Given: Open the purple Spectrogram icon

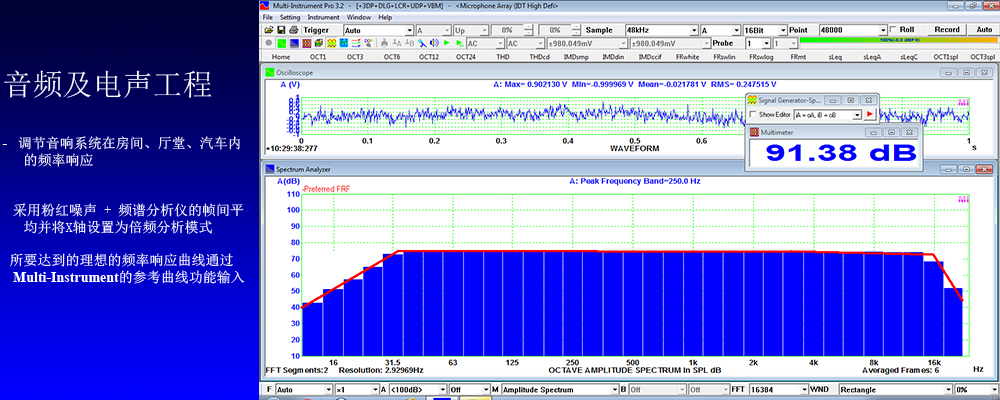Looking at the screenshot, I should 307,43.
